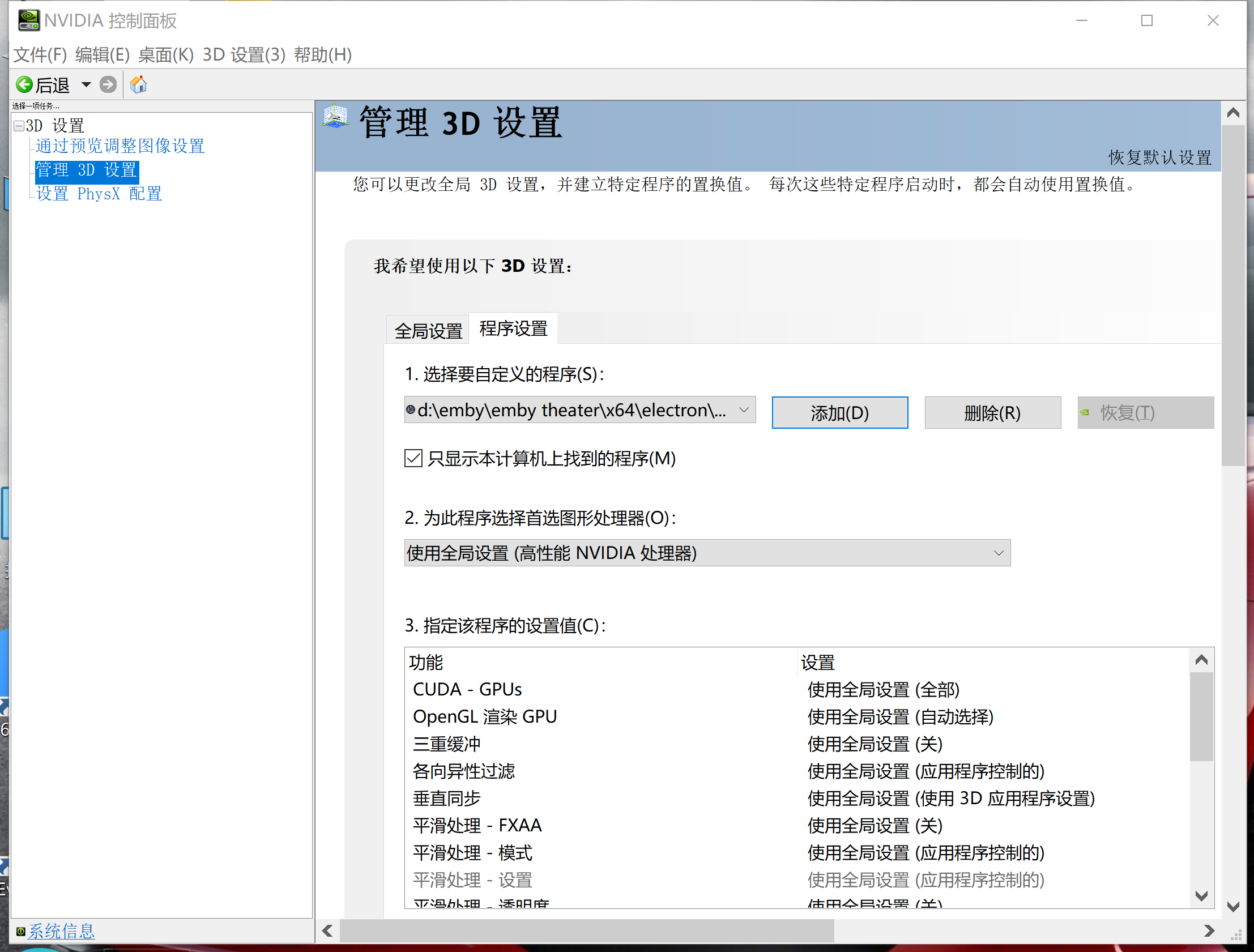
Task: Select the OpenGL 渲染 GPU row
Action: pos(796,717)
